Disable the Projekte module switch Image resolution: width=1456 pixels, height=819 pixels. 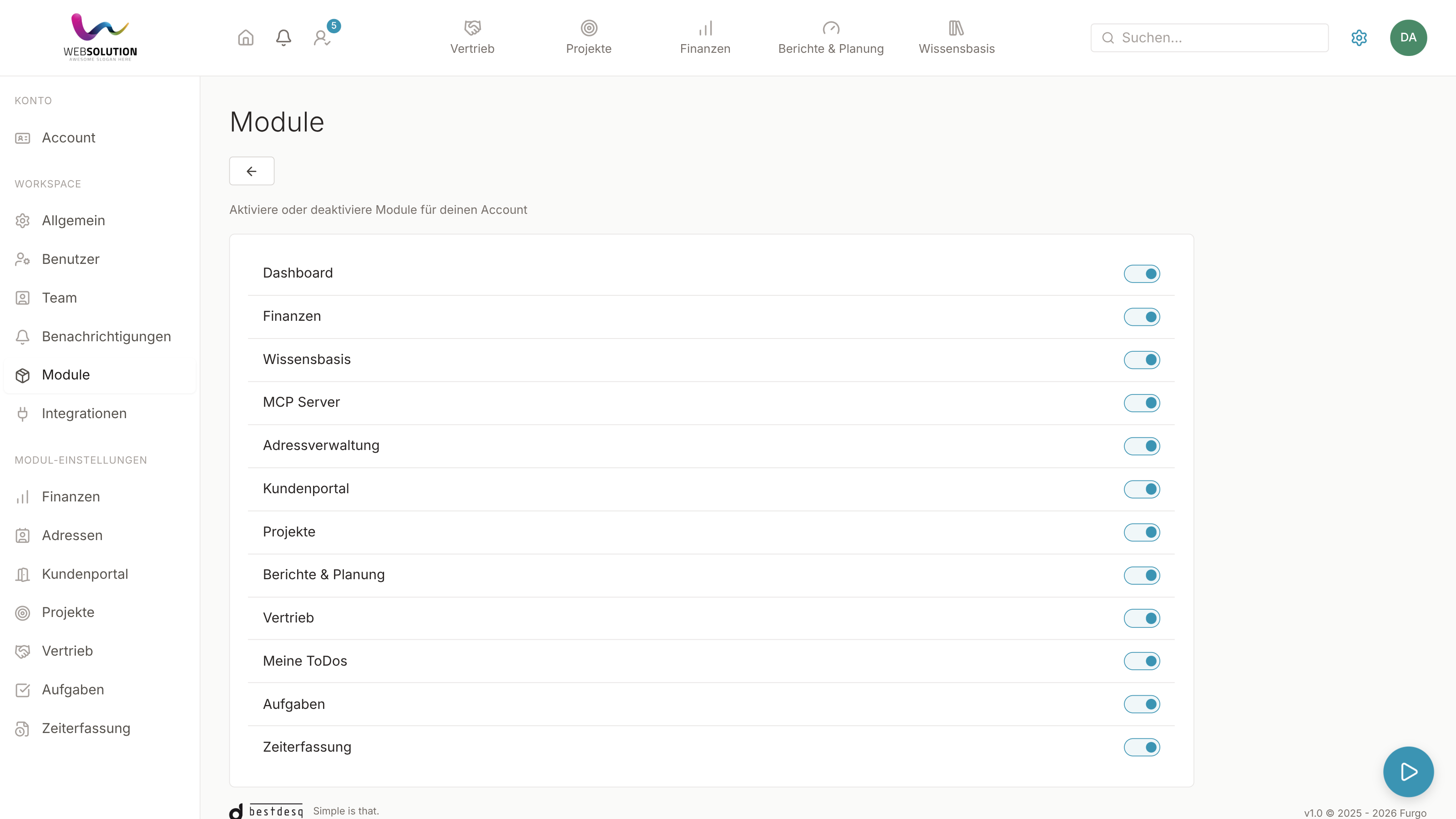(x=1142, y=532)
